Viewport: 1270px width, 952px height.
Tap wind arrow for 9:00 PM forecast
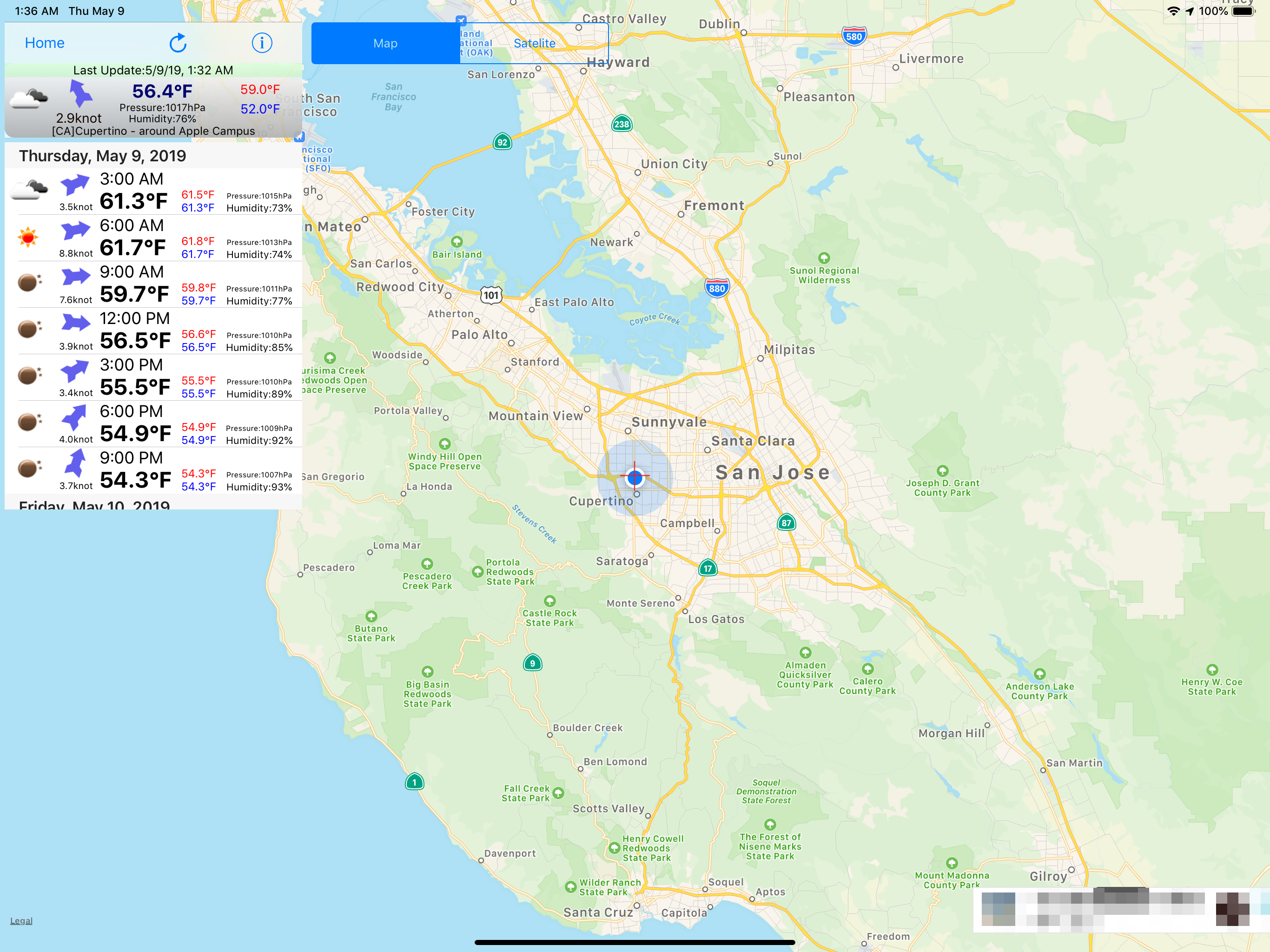[x=75, y=463]
